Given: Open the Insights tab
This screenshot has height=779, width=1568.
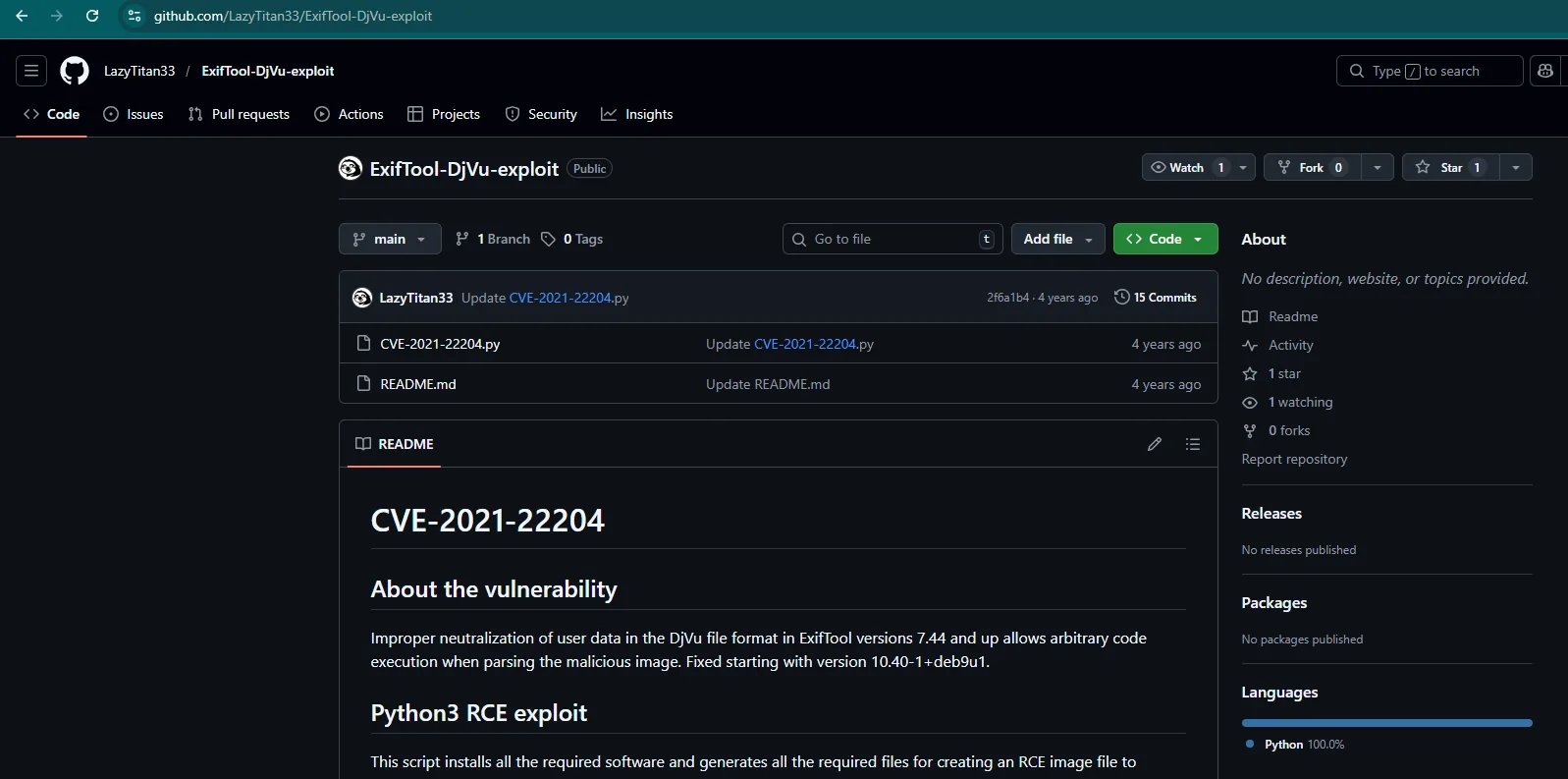Looking at the screenshot, I should coord(637,114).
